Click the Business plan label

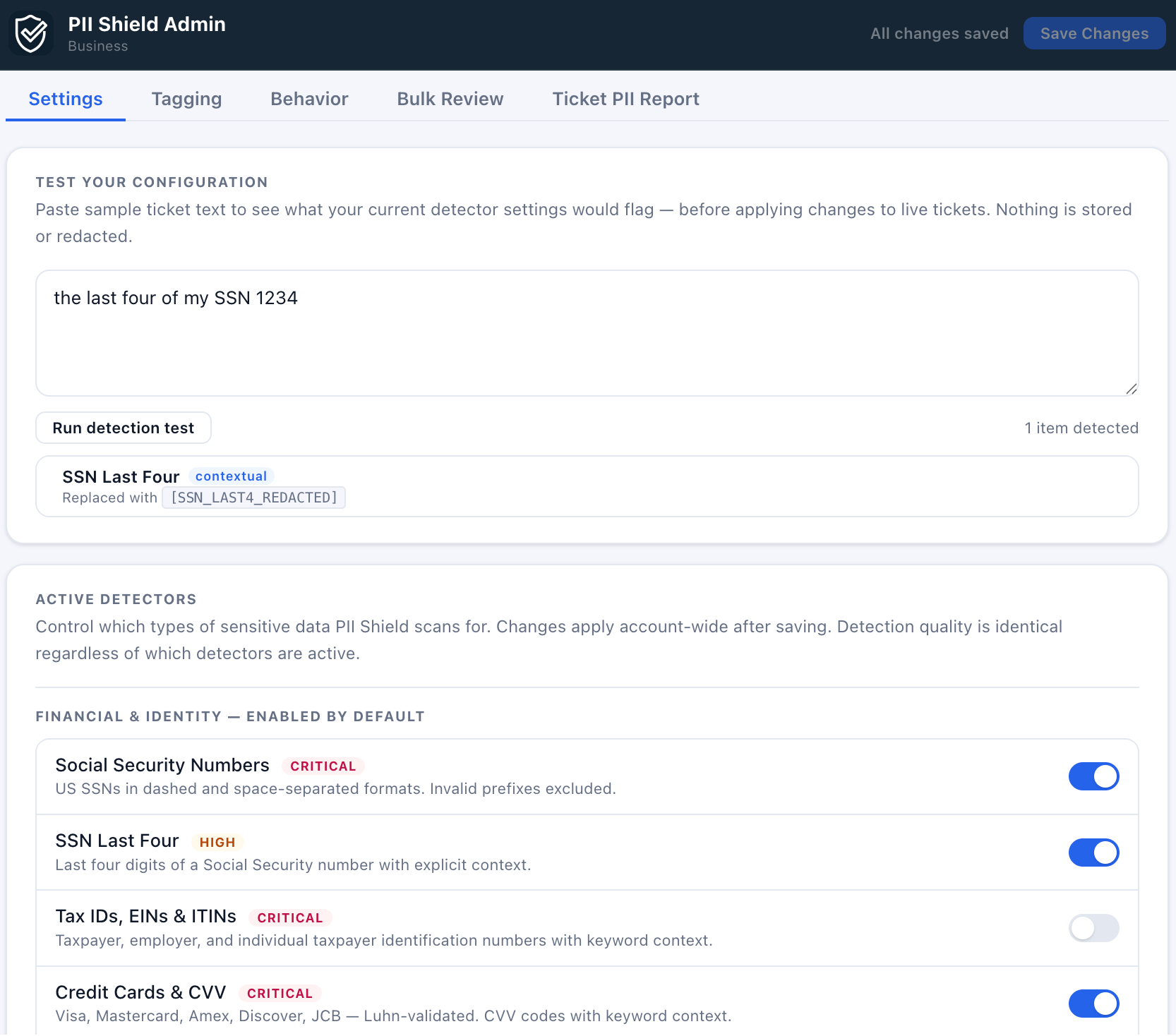click(x=98, y=46)
